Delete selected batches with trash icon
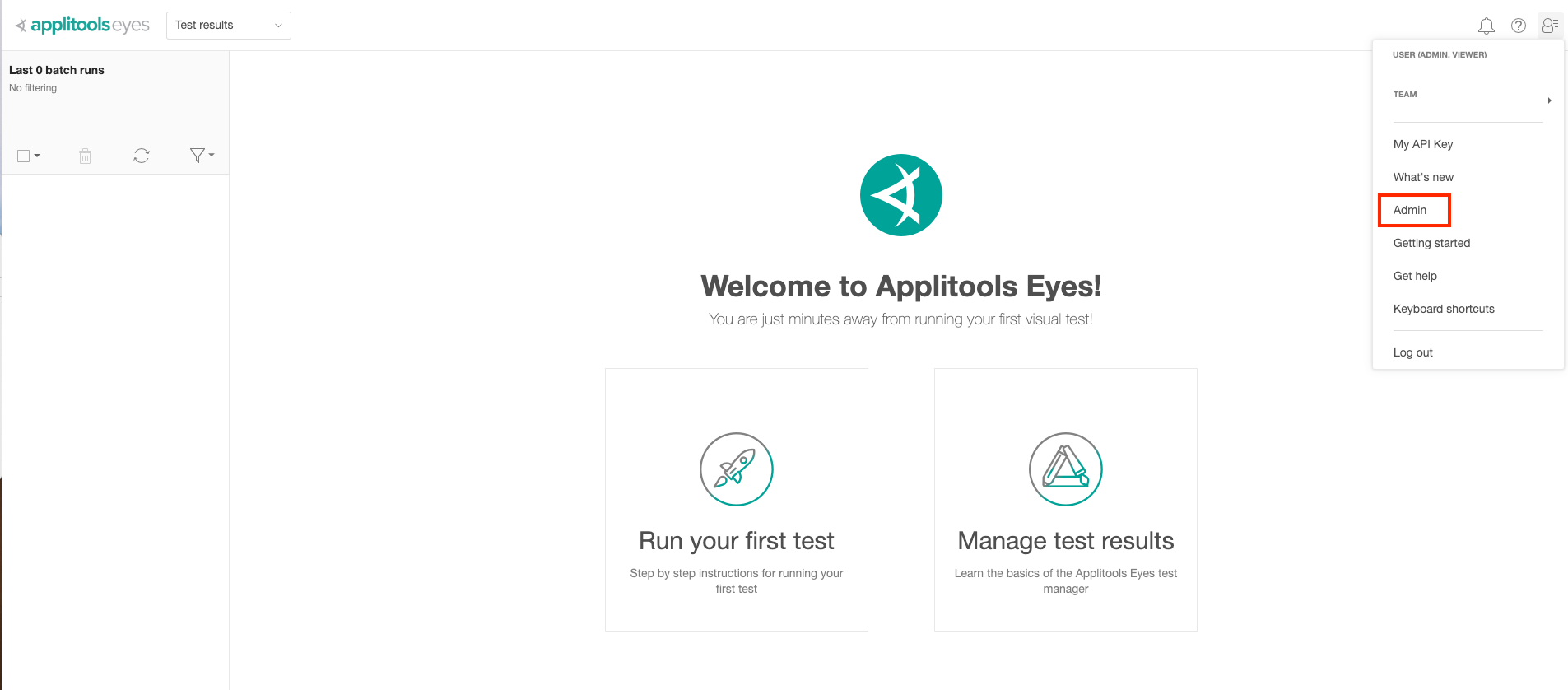The width and height of the screenshot is (1568, 690). [x=85, y=156]
